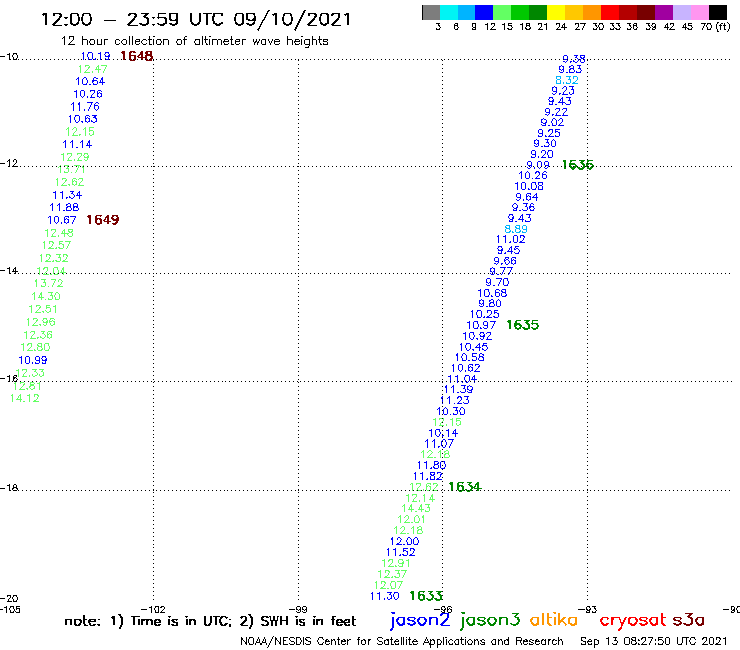Click the gray swatch in the color legend
The width and height of the screenshot is (740, 650).
(x=431, y=12)
